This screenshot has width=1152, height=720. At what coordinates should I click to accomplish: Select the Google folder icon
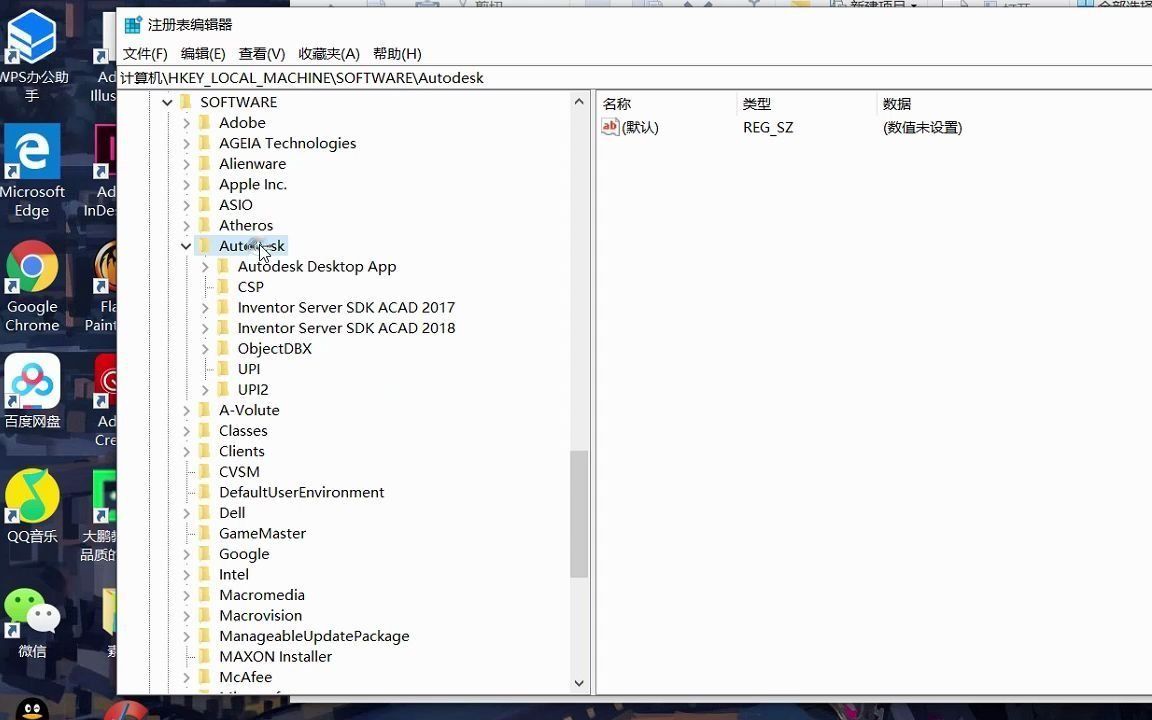(205, 555)
